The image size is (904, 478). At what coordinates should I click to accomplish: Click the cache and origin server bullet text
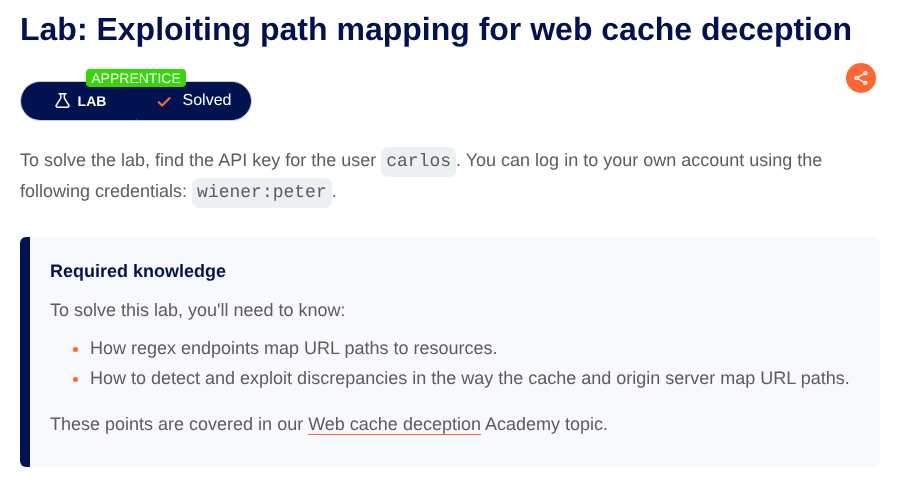click(x=469, y=378)
